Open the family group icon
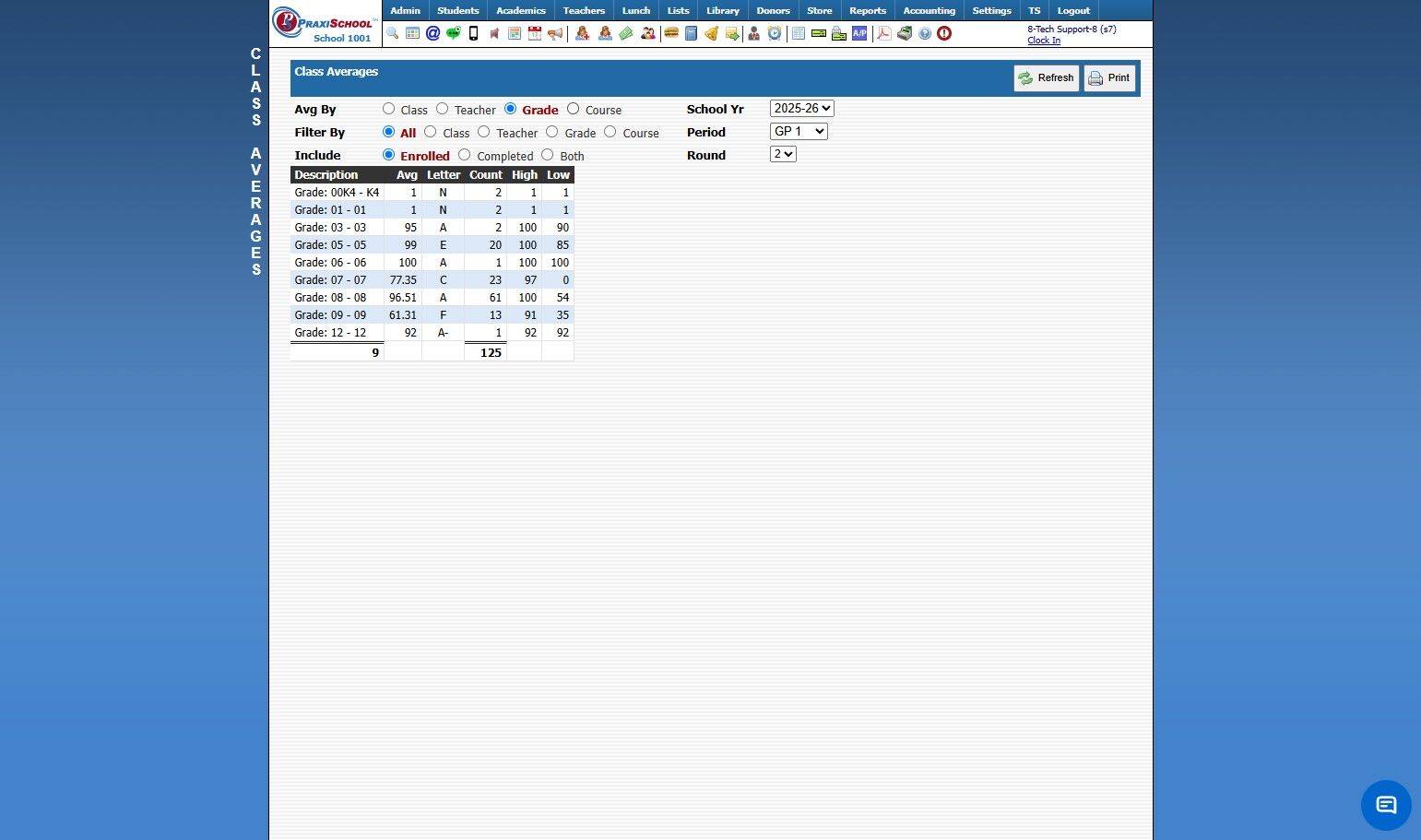Image resolution: width=1421 pixels, height=840 pixels. (x=648, y=33)
